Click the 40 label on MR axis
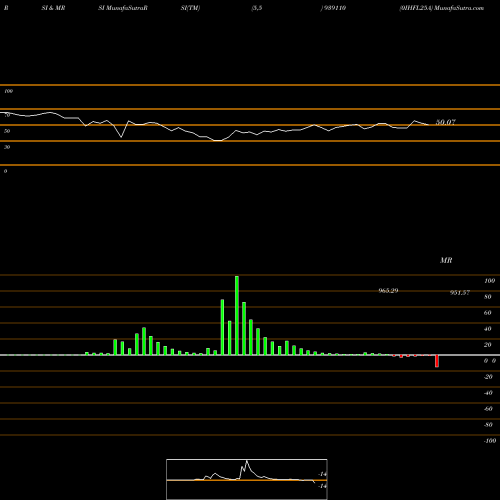 488,329
